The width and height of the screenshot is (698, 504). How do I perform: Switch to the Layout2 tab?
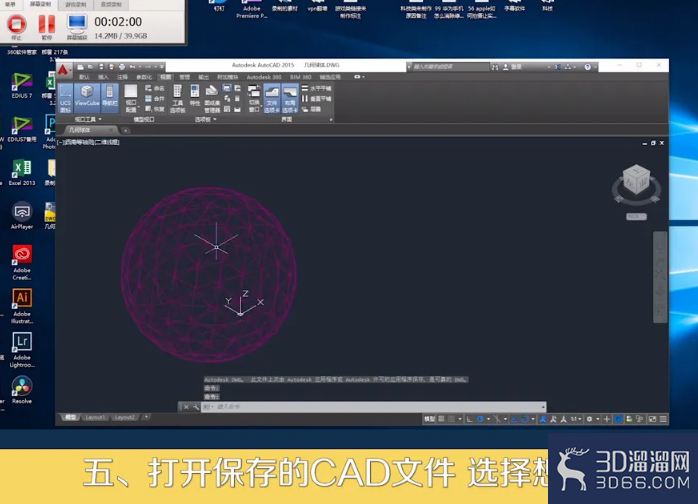tap(124, 417)
